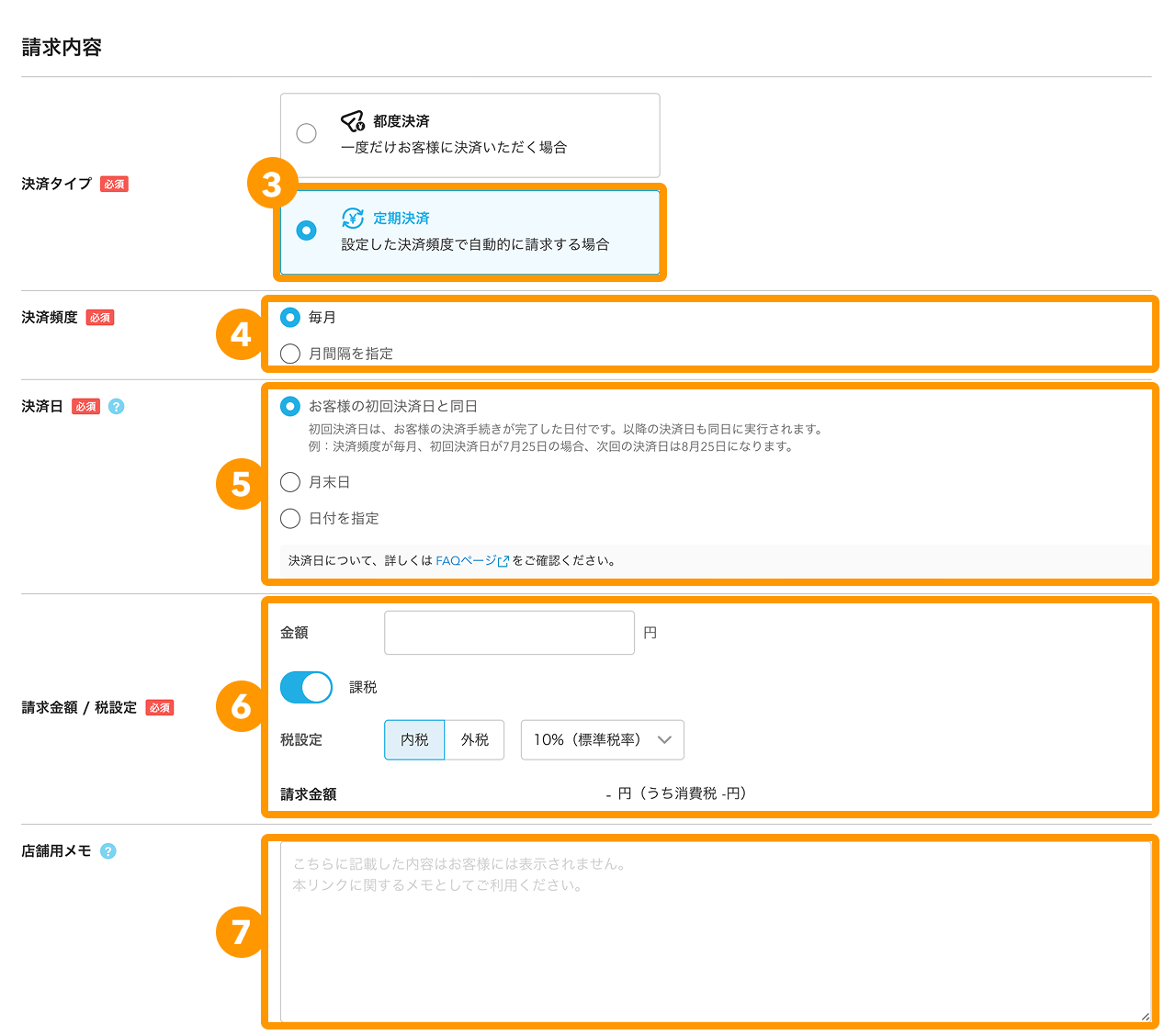
Task: Select the 都度決済 radio button
Action: pyautogui.click(x=307, y=134)
